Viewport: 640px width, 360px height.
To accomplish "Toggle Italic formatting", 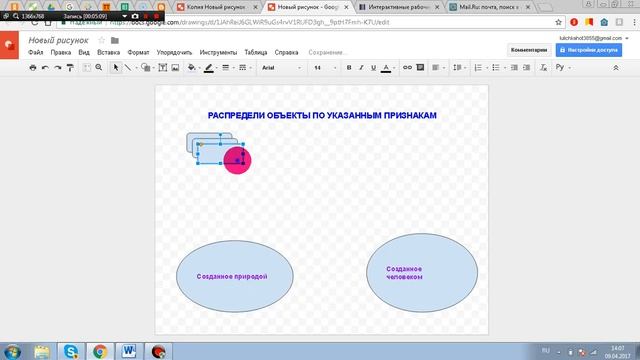I will (361, 68).
